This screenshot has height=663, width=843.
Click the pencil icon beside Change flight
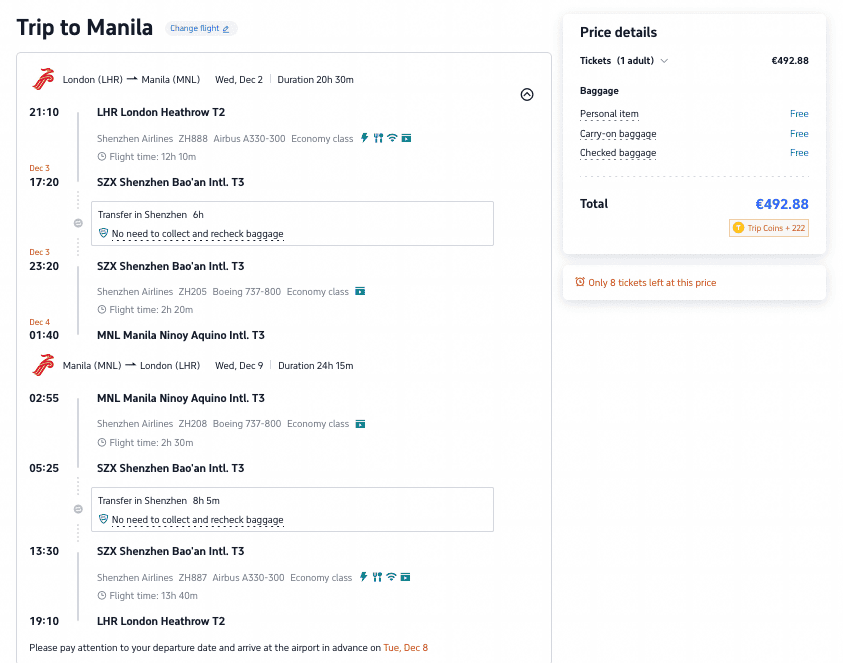click(x=226, y=29)
